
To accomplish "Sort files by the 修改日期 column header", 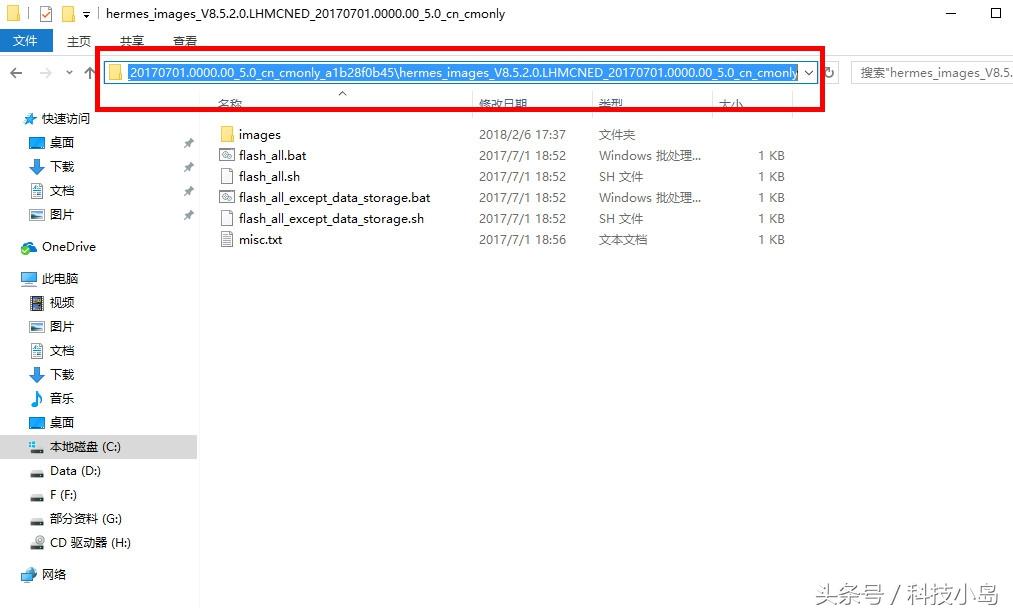I will tap(503, 103).
